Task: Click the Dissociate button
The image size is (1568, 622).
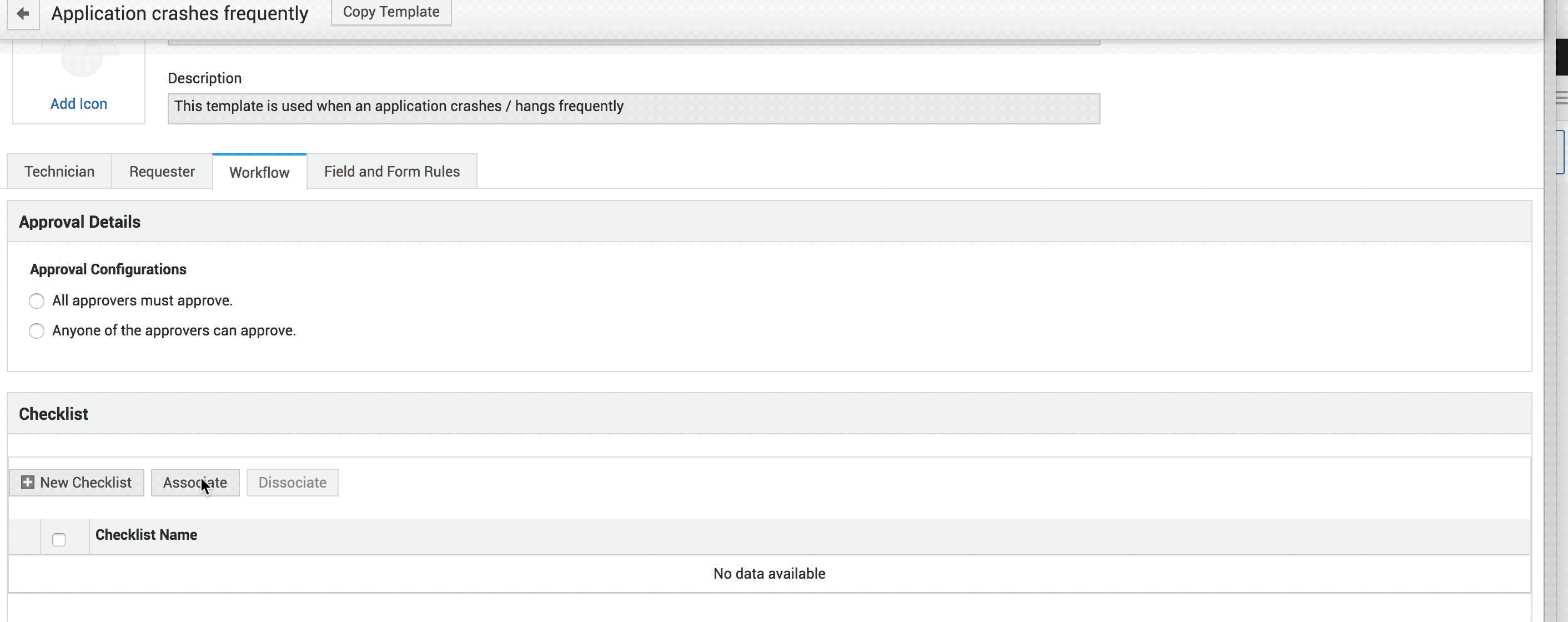Action: (292, 483)
